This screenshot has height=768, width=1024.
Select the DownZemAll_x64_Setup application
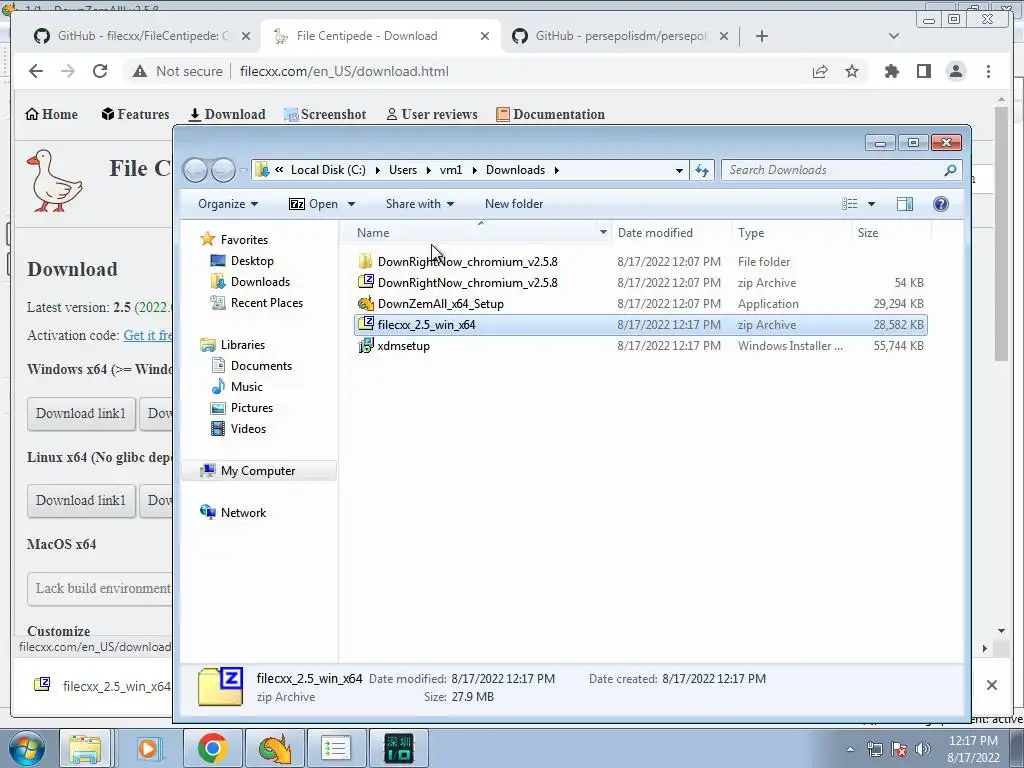tap(441, 304)
